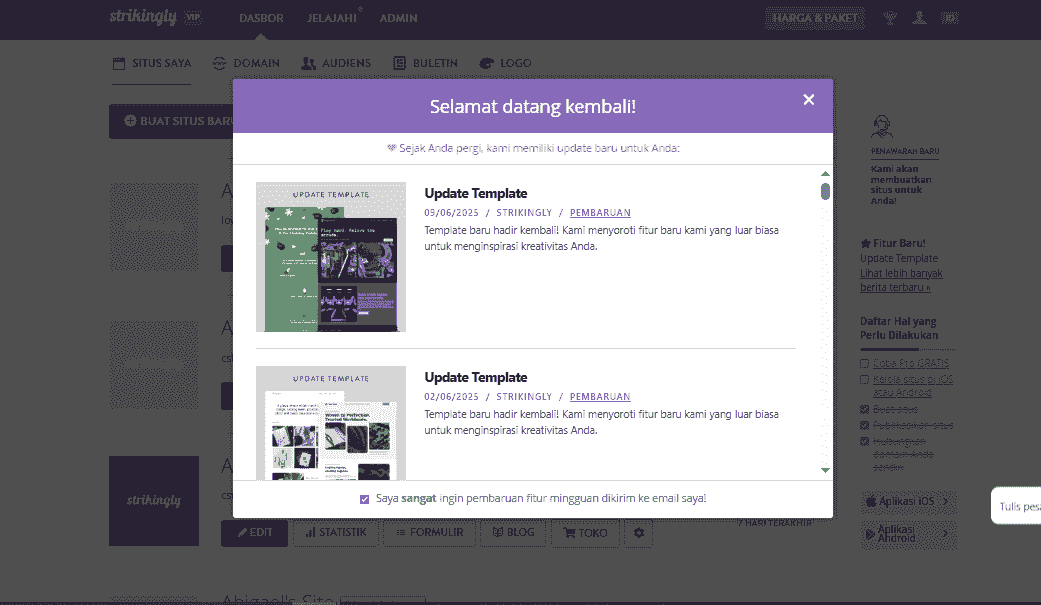Screen dimensions: 1041x605
Task: Open site settings gear icon
Action: pyautogui.click(x=639, y=533)
